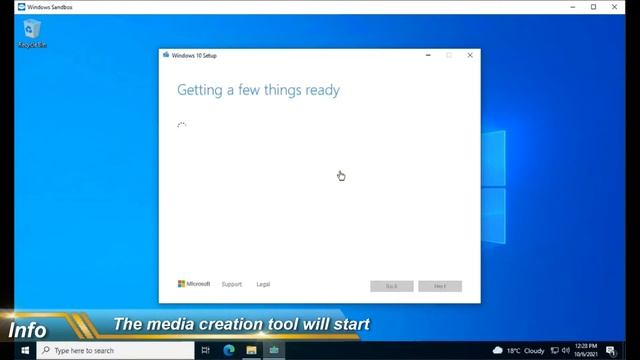Minimize the Windows 10 Setup window
This screenshot has width=640, height=360.
point(428,55)
